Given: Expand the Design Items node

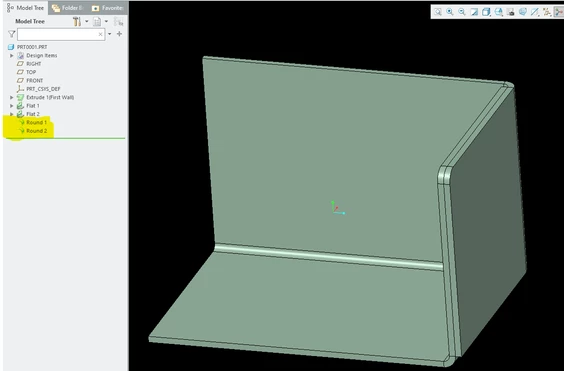Looking at the screenshot, I should point(12,55).
